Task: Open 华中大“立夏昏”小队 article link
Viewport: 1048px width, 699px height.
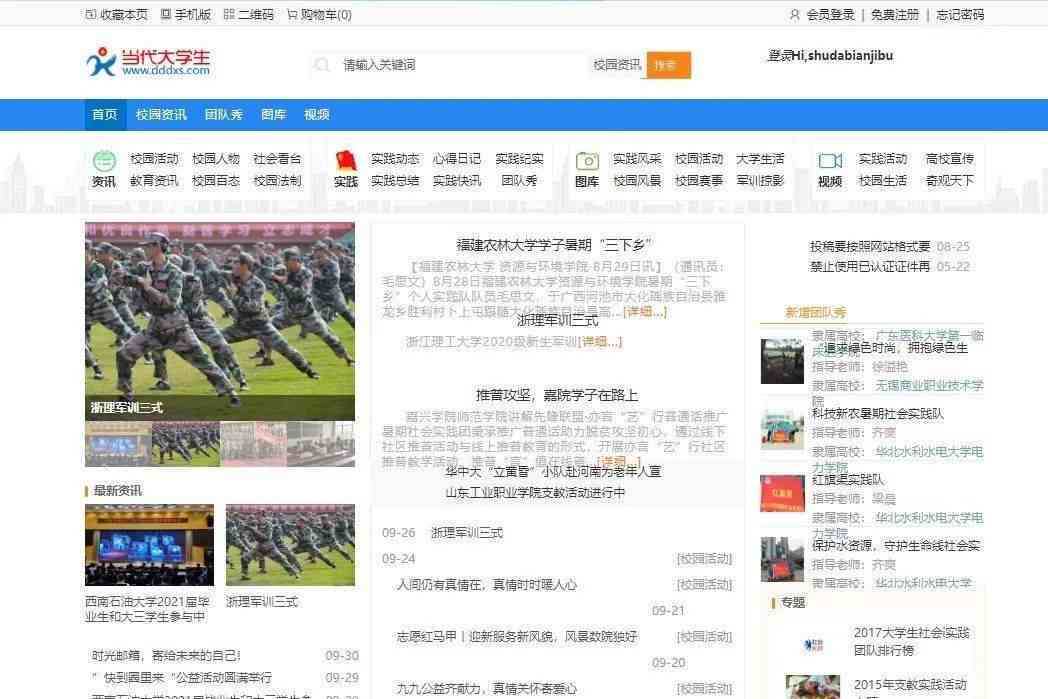Action: [x=553, y=472]
